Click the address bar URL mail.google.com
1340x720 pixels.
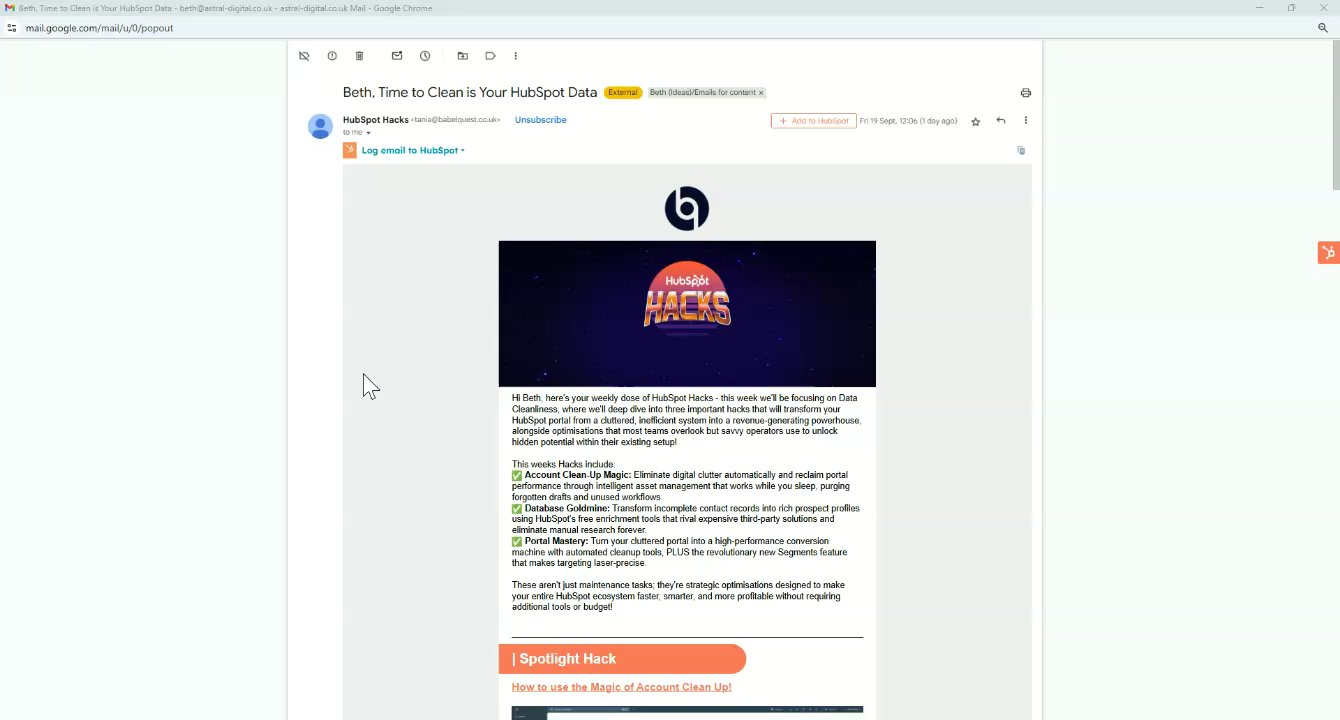pos(99,28)
